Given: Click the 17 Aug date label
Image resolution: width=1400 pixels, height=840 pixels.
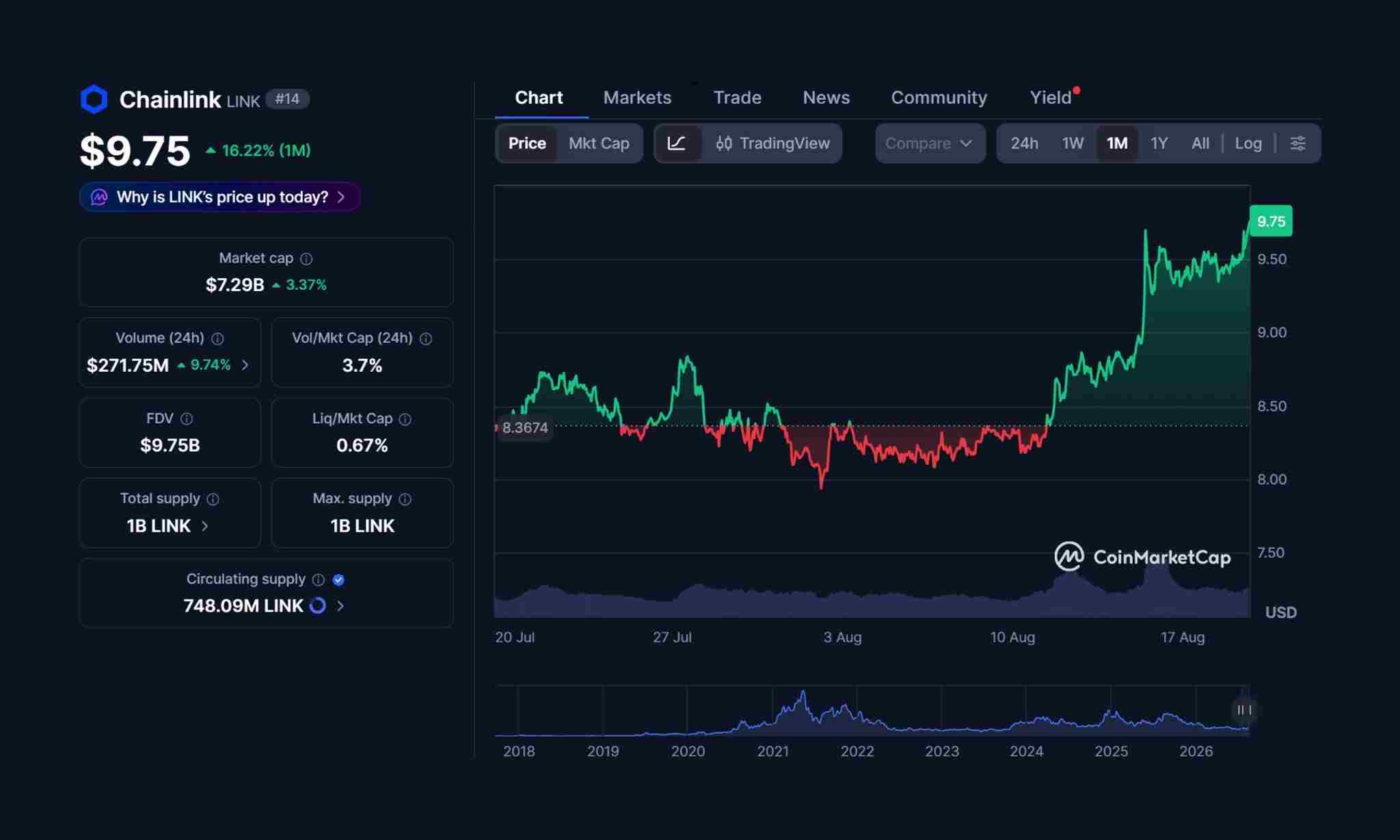Looking at the screenshot, I should click(1183, 637).
